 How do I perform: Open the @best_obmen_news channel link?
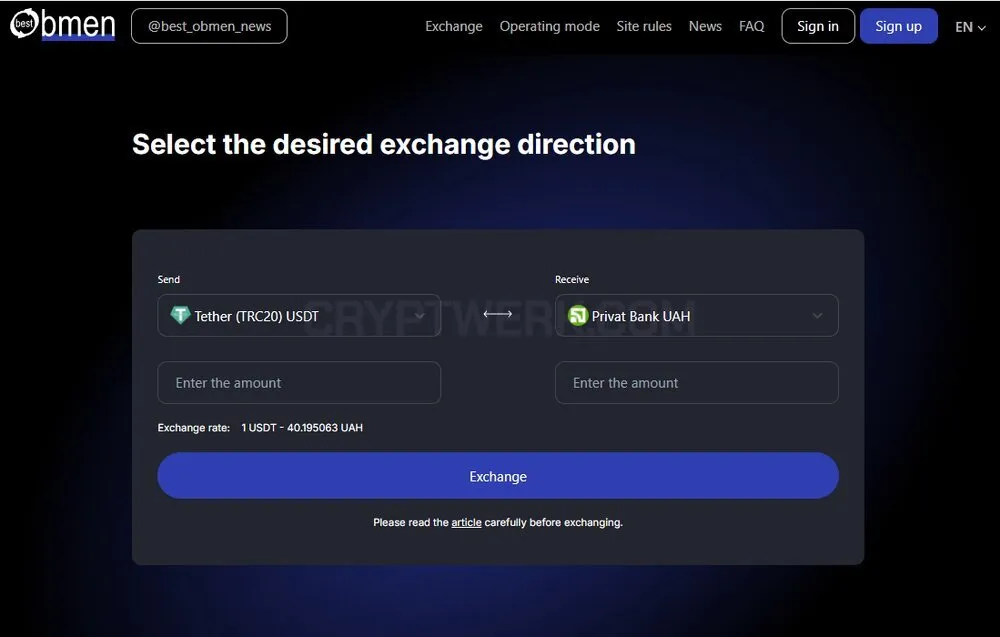(209, 26)
